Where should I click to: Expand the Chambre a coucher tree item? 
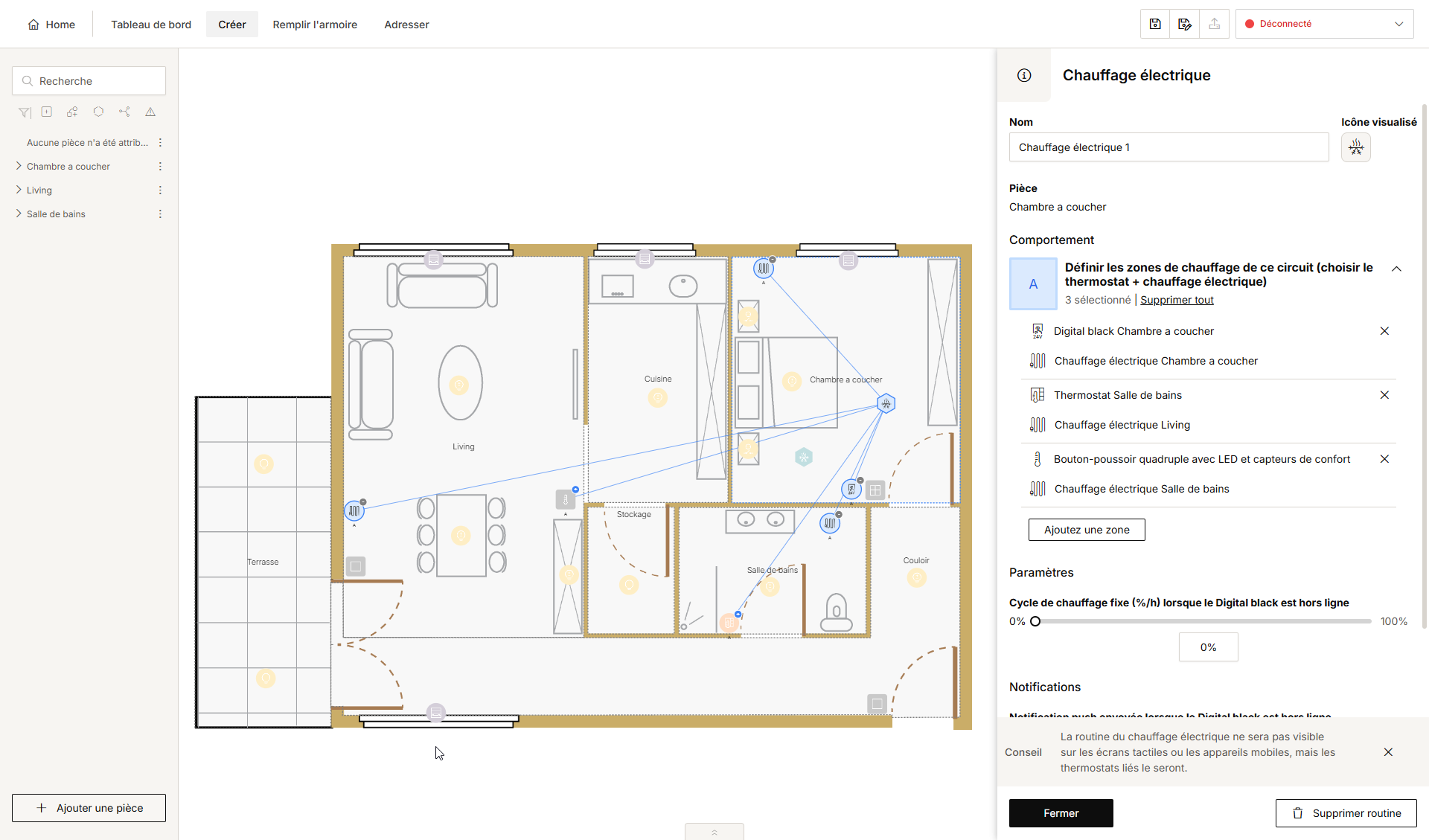point(19,166)
